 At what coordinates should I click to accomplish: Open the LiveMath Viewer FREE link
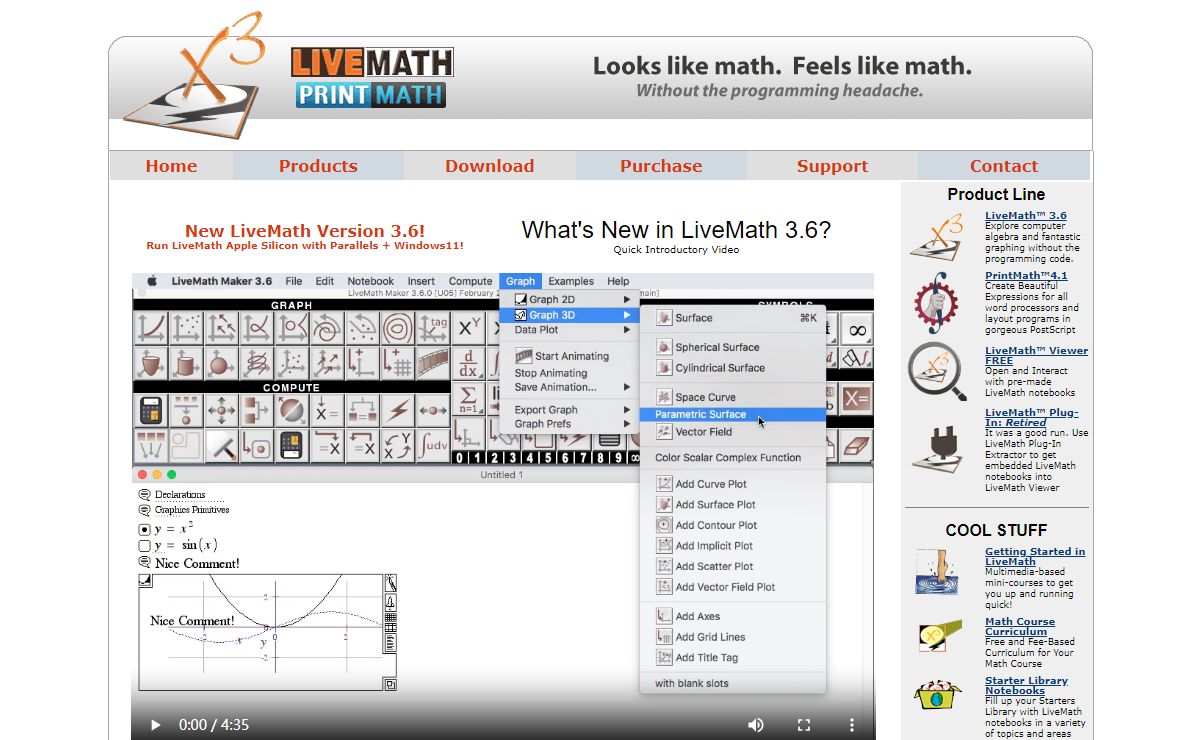pyautogui.click(x=1036, y=356)
